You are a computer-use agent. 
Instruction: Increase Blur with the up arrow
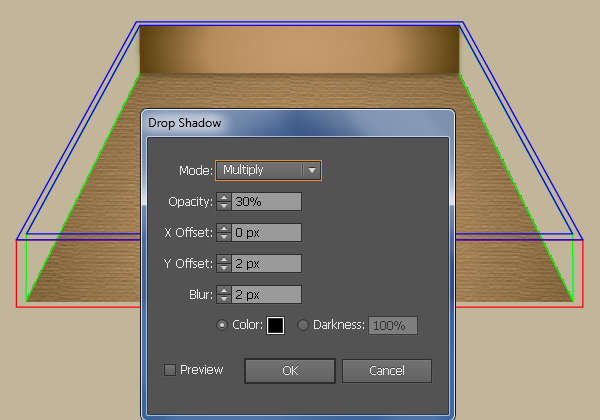click(x=224, y=290)
